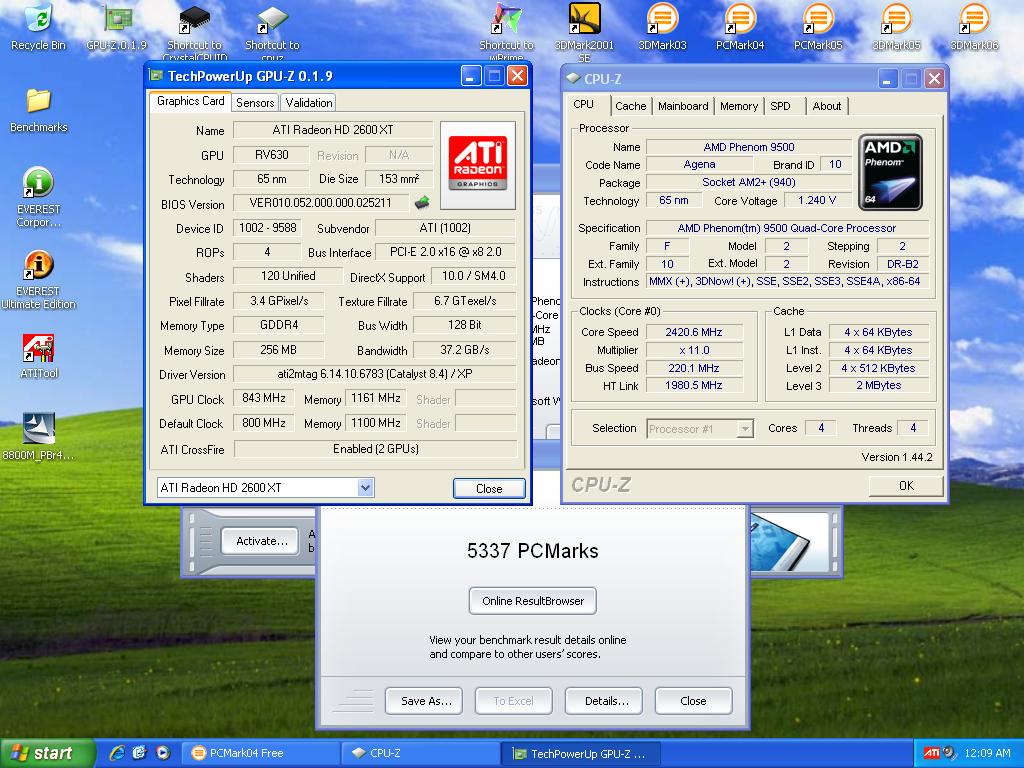Switch to CPU-Z in the taskbar
1024x768 pixels.
420,753
